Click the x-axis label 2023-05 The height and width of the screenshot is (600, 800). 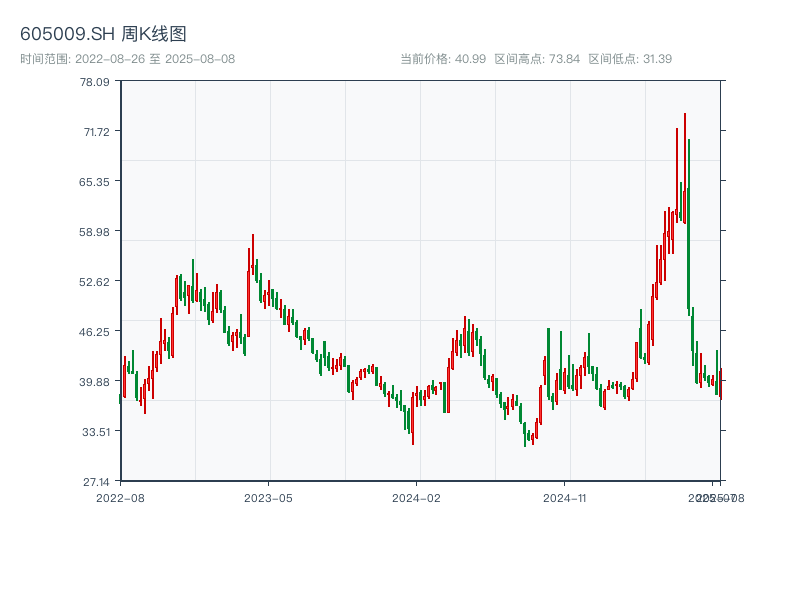tap(268, 498)
